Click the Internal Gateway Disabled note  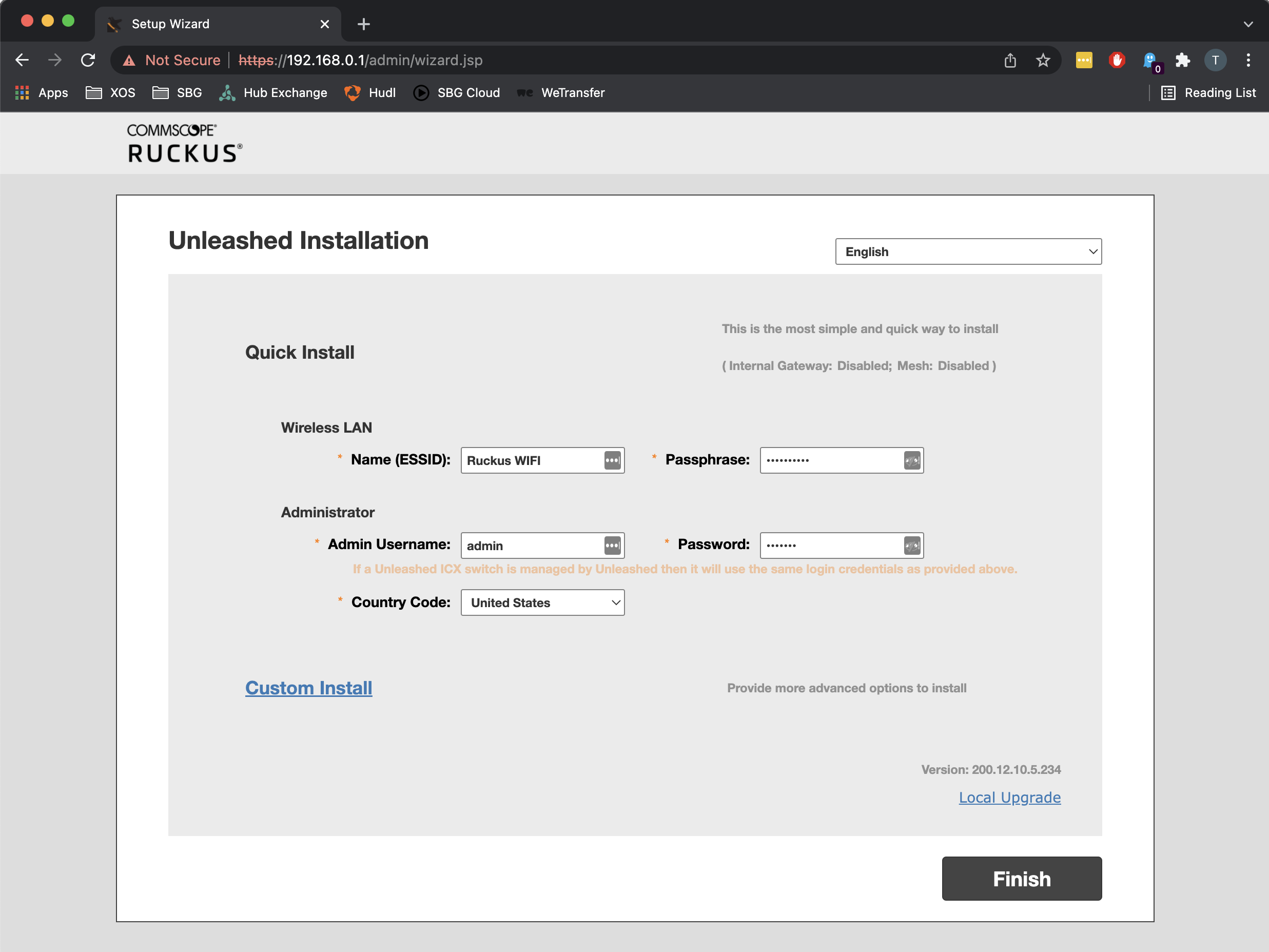coord(859,365)
